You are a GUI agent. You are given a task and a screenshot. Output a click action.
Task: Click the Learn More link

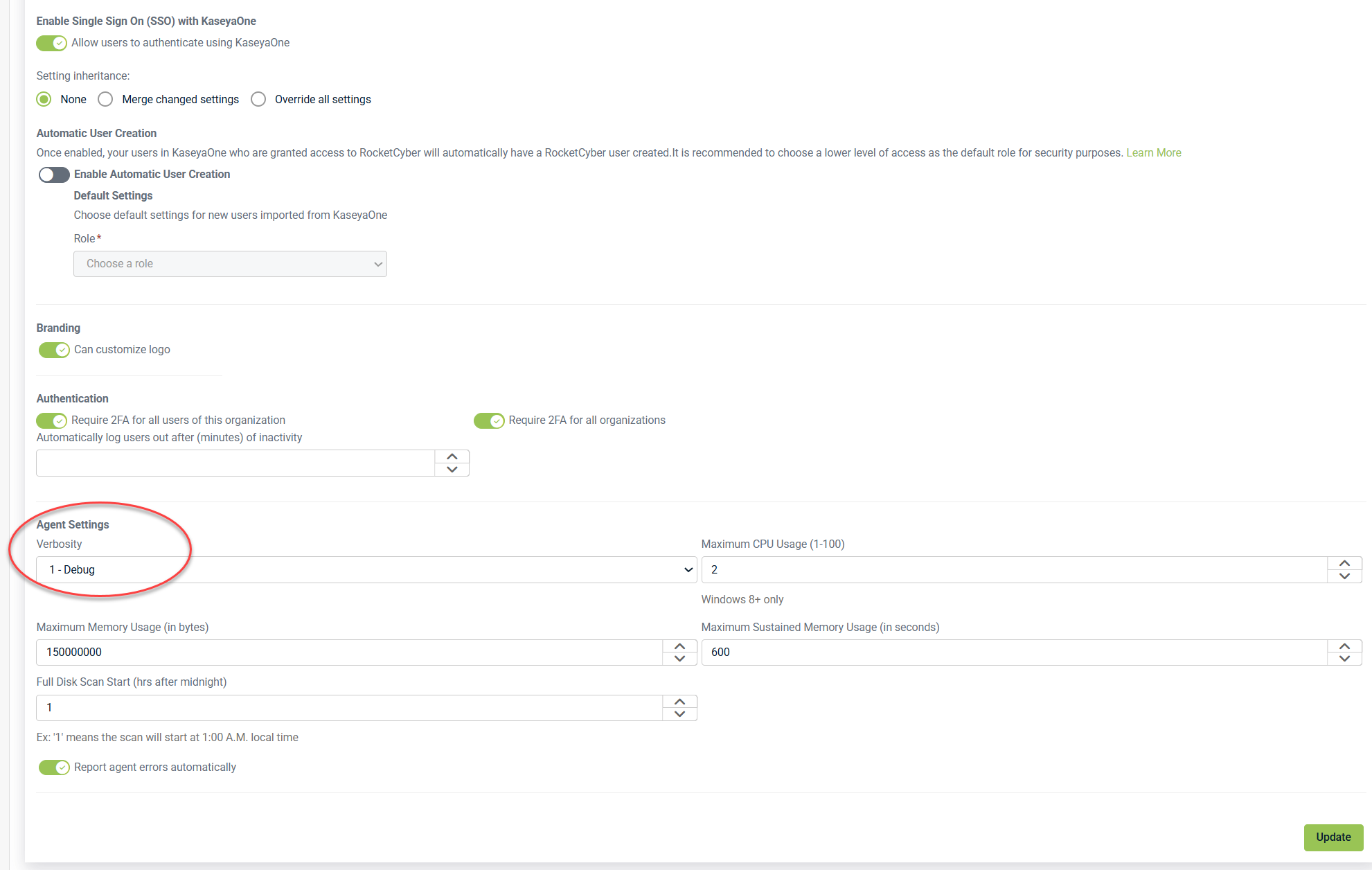(1153, 152)
